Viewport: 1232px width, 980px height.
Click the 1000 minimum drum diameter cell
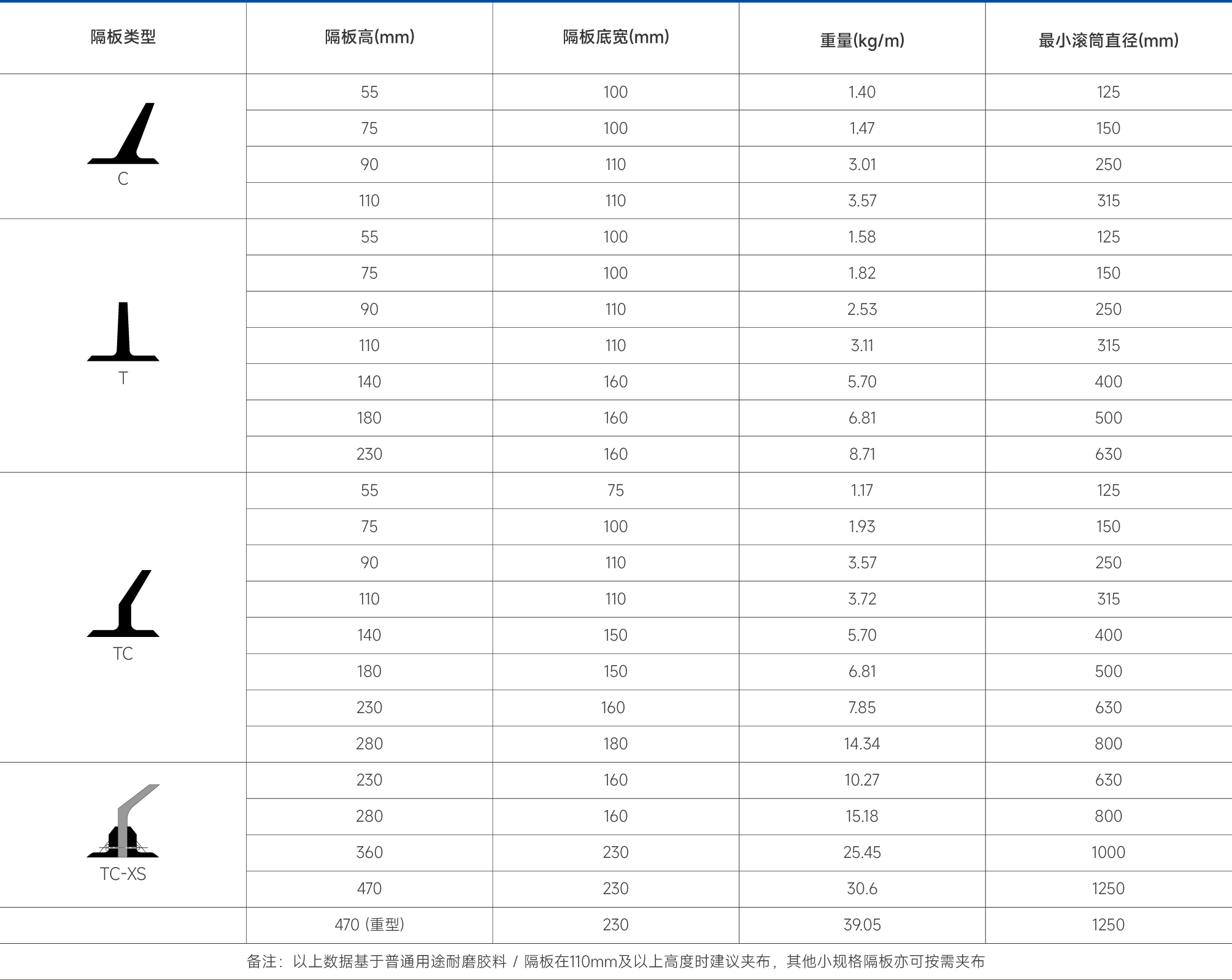pos(1108,852)
